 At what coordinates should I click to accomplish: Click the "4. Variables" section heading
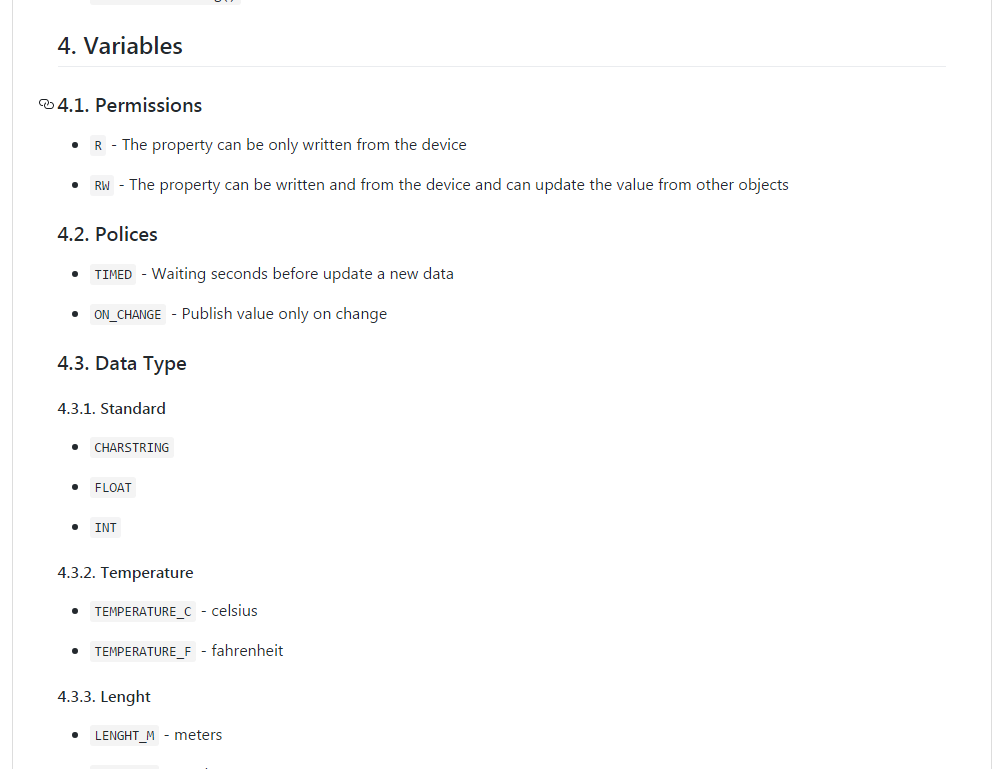(120, 46)
